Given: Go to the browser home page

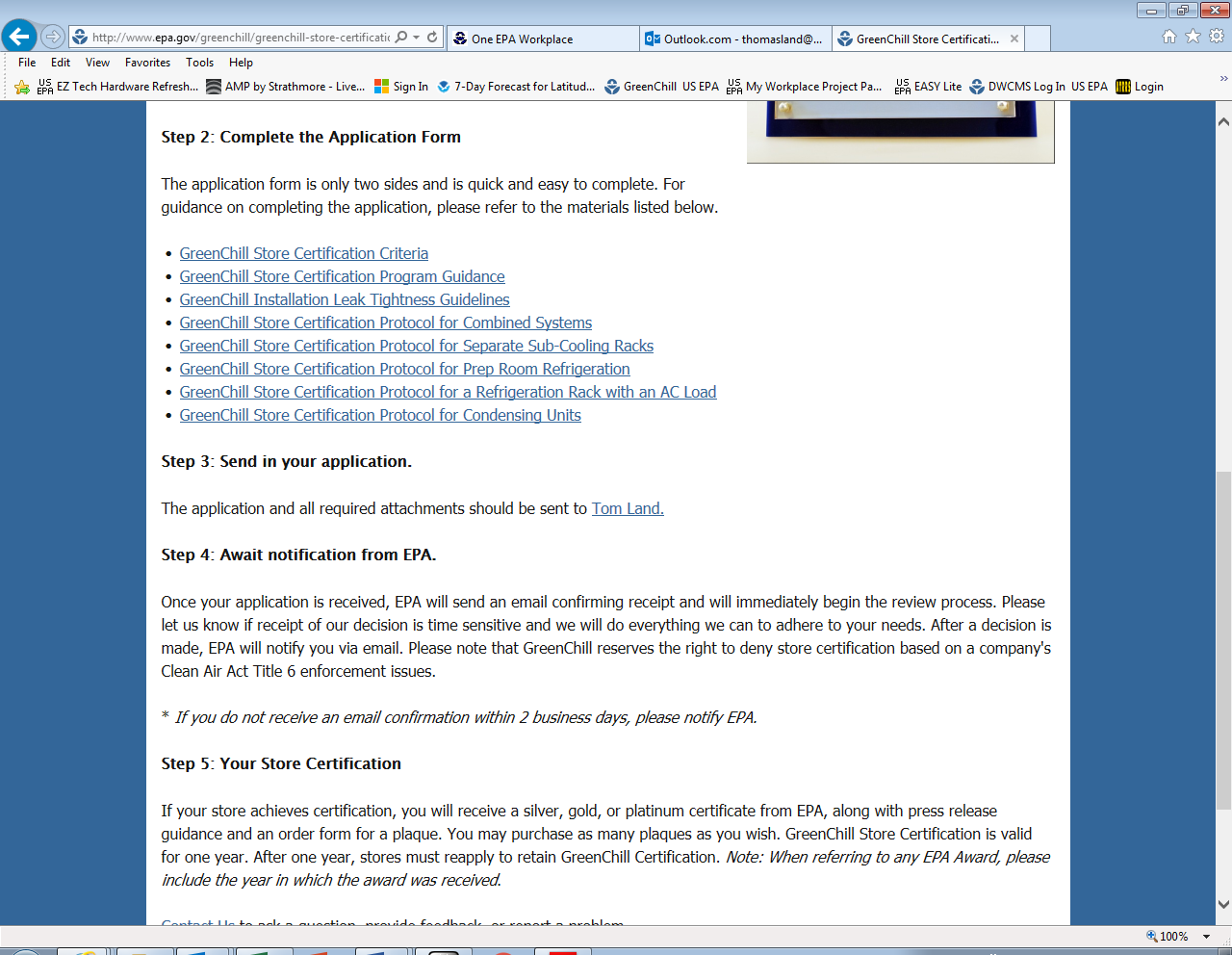Looking at the screenshot, I should 1169,37.
